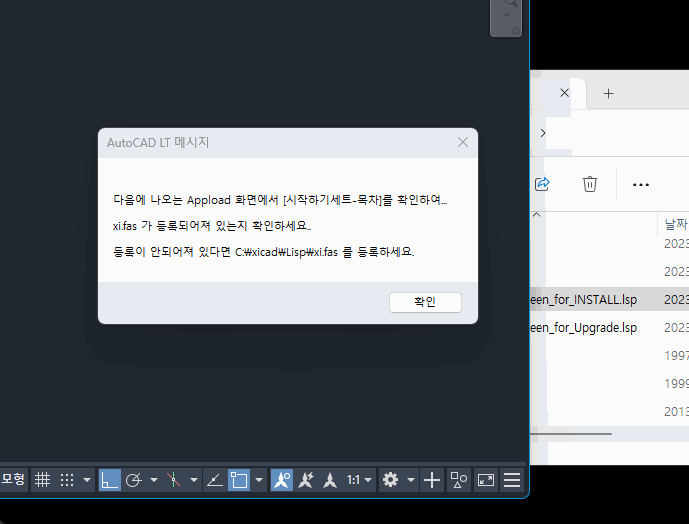Screen dimensions: 689x524
Task: Click the horizontal scrollbar in File Explorer
Action: (x=570, y=433)
